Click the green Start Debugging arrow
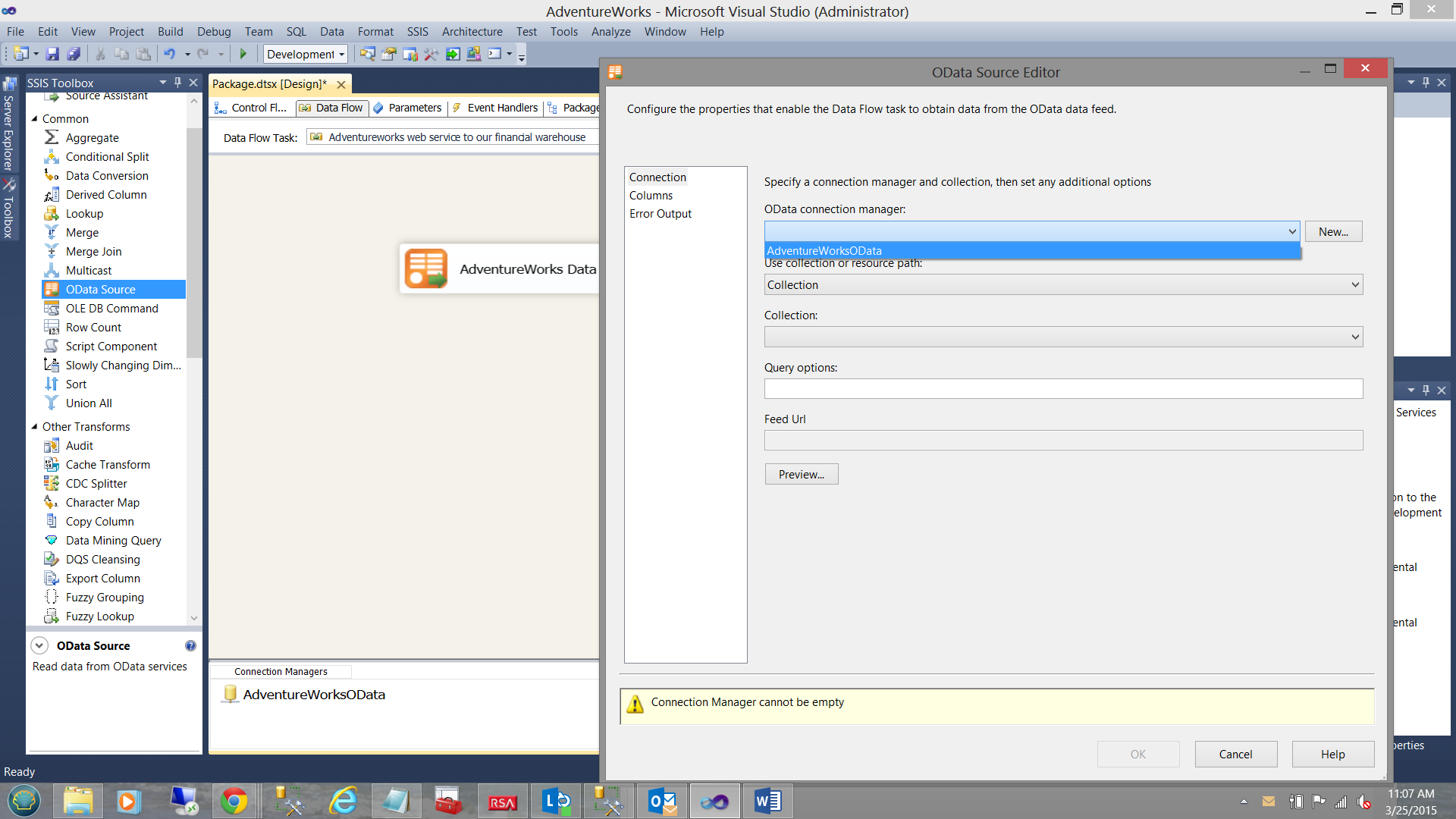The image size is (1456, 819). click(x=243, y=54)
